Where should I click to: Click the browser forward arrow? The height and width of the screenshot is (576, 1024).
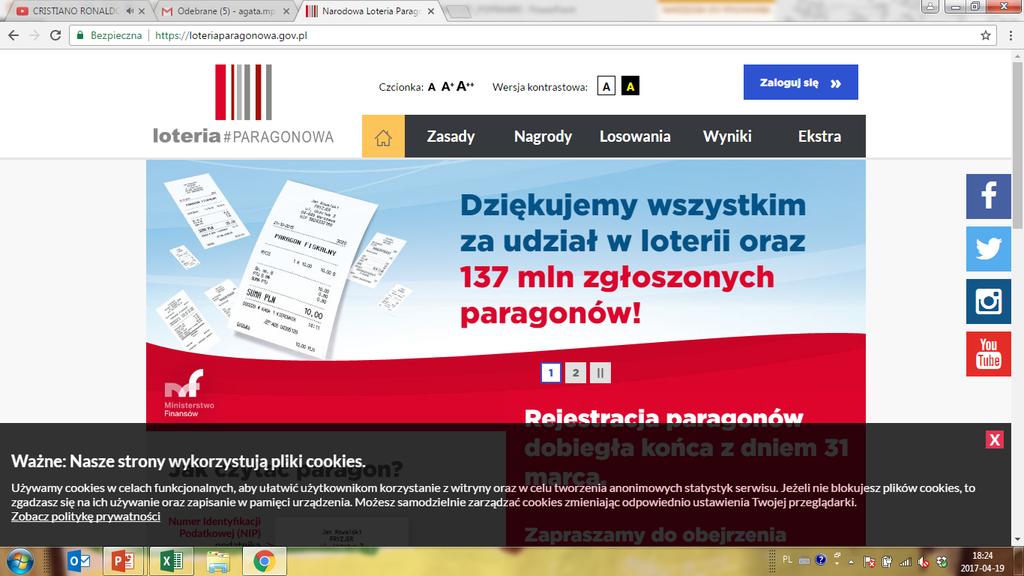(x=35, y=35)
